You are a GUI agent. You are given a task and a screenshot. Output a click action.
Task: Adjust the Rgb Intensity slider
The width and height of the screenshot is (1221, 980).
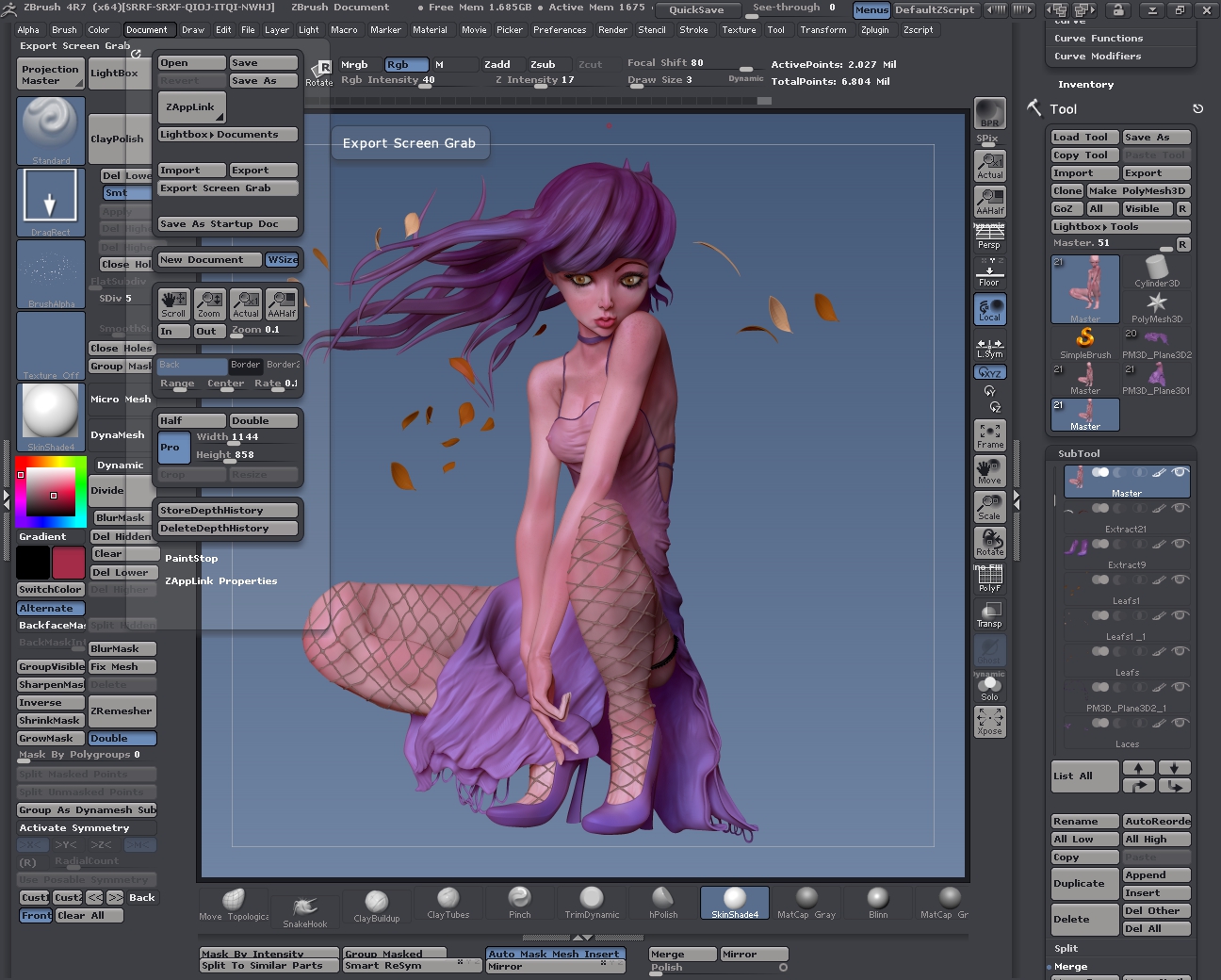click(x=388, y=81)
